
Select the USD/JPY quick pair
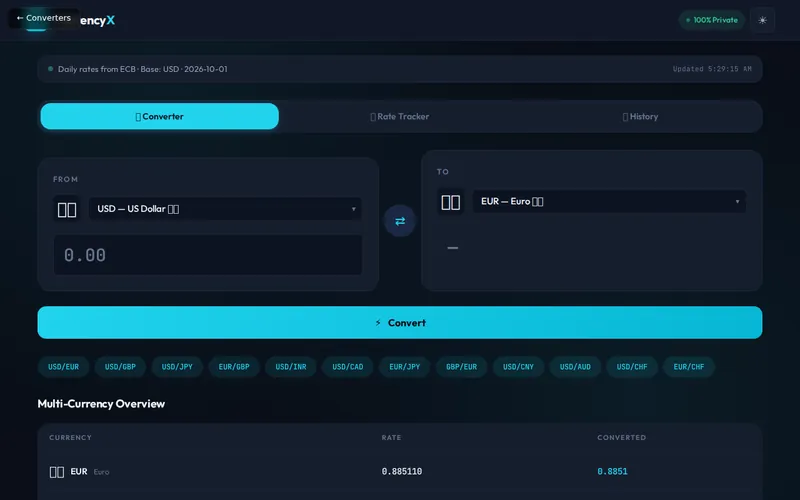[x=177, y=367]
